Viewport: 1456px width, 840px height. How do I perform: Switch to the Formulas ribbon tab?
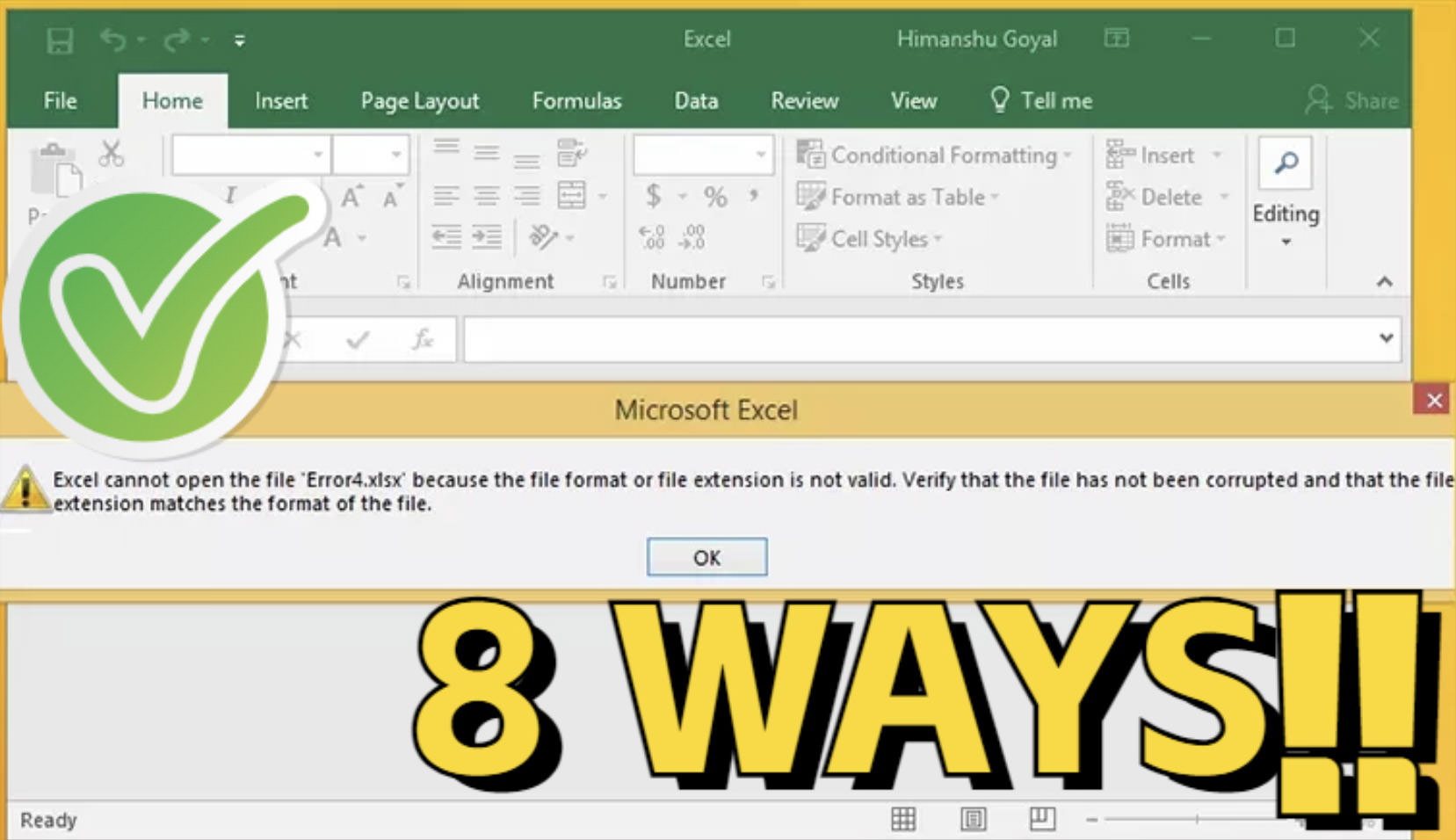pyautogui.click(x=576, y=100)
